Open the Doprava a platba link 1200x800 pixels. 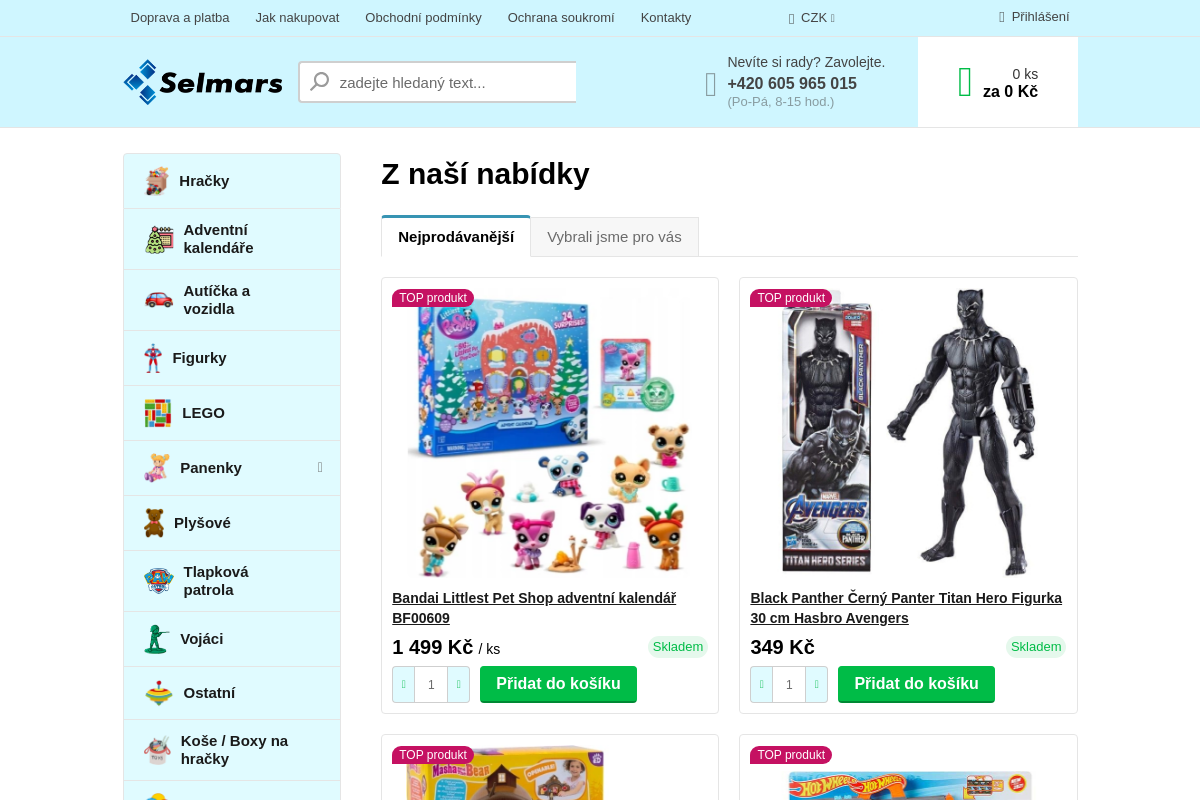coord(180,17)
